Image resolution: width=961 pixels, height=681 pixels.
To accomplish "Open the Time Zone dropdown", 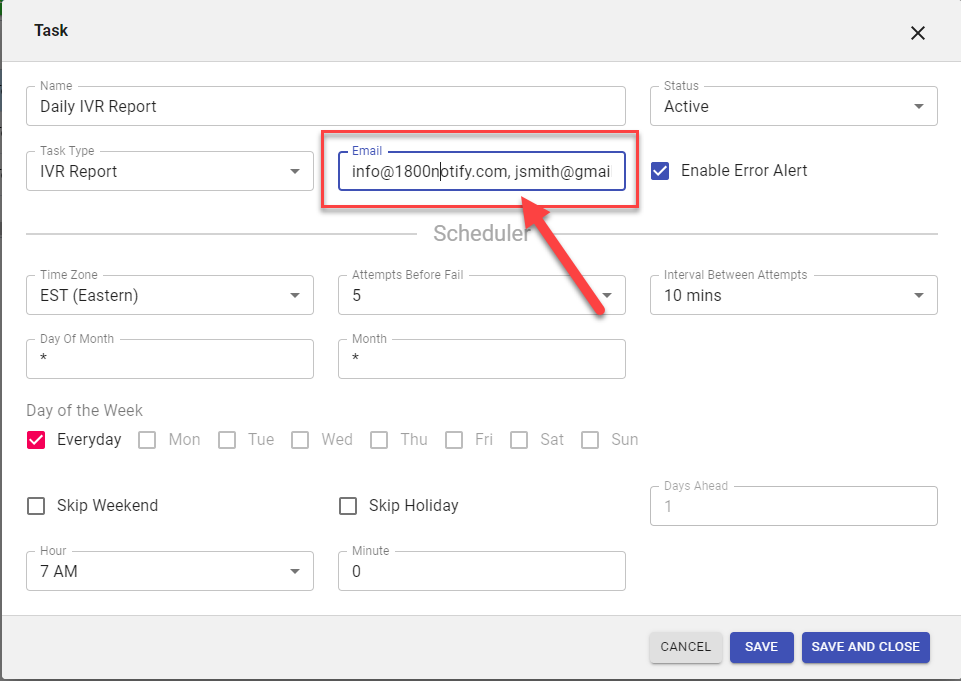I will click(x=169, y=295).
